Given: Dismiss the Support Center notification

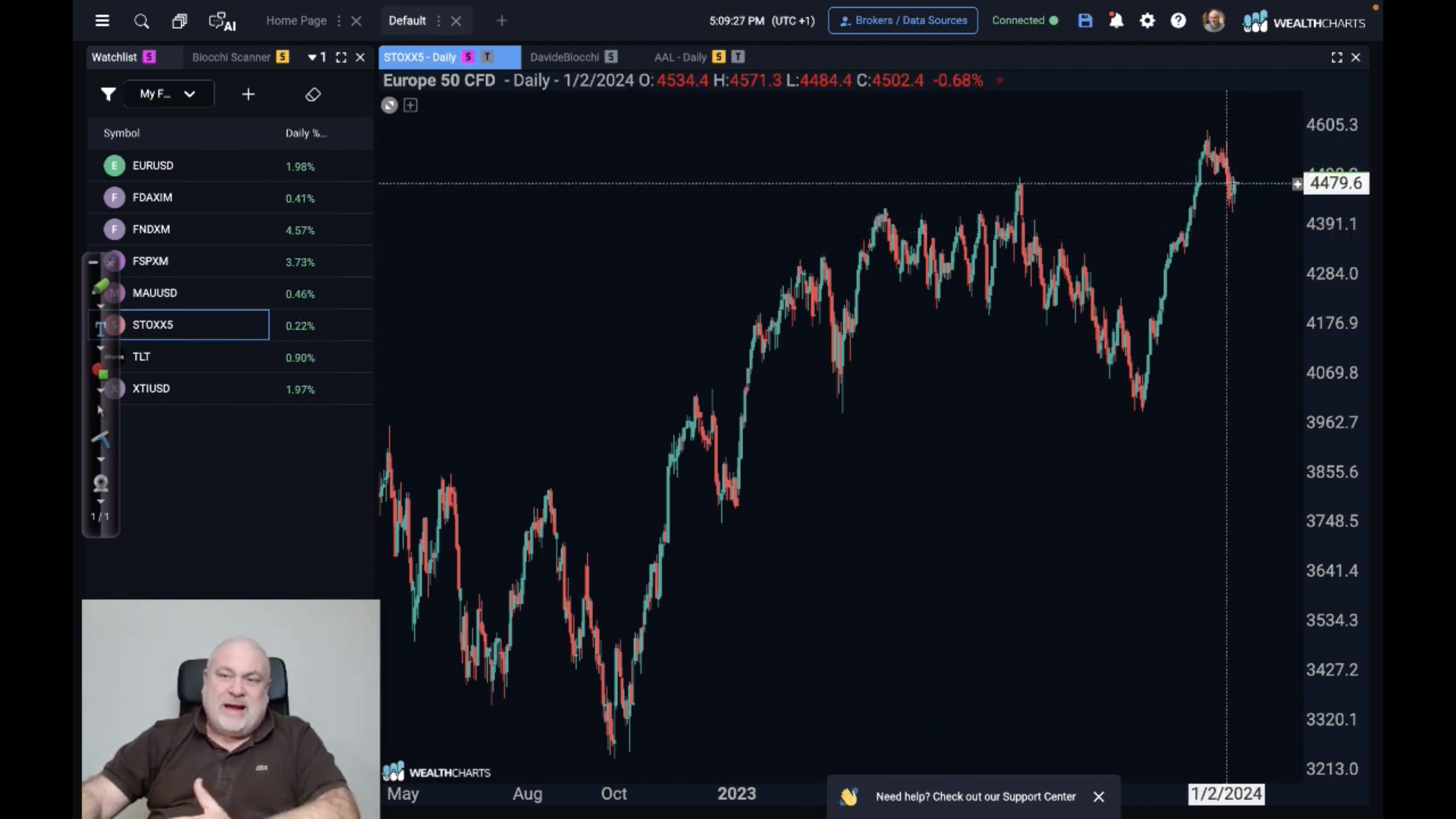Looking at the screenshot, I should click(1099, 796).
